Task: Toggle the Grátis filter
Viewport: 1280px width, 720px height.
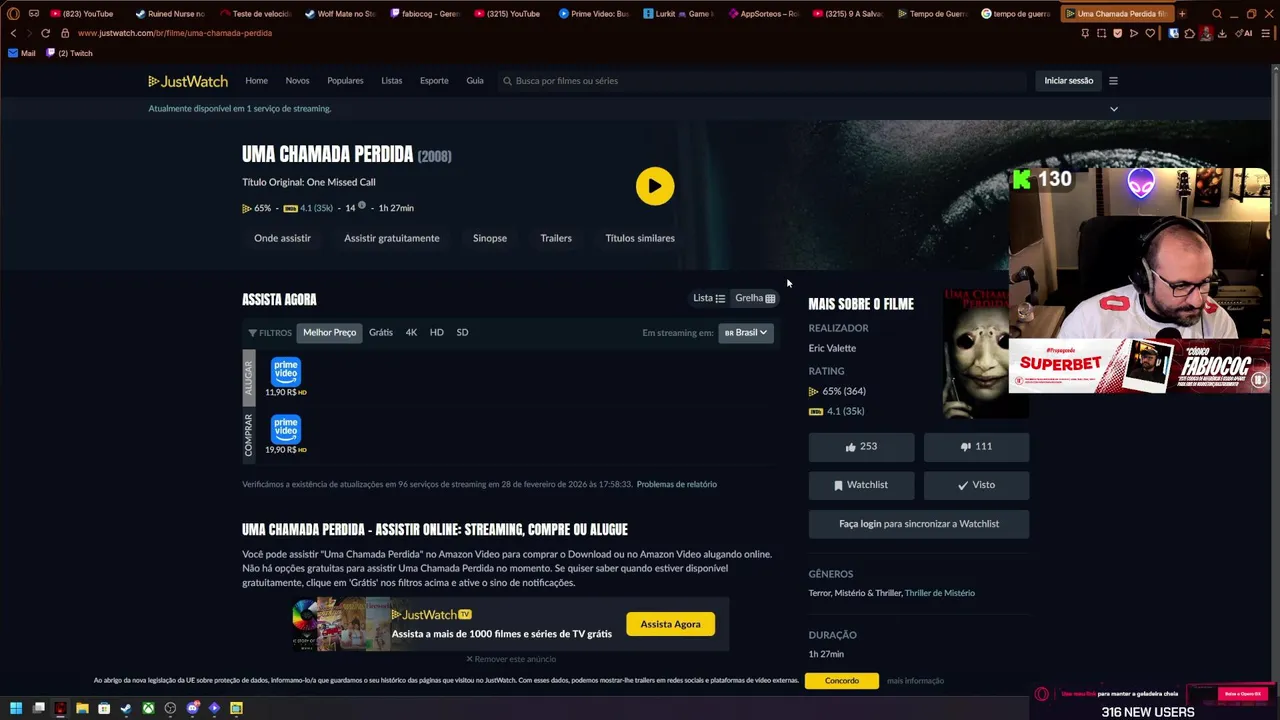Action: [x=381, y=333]
